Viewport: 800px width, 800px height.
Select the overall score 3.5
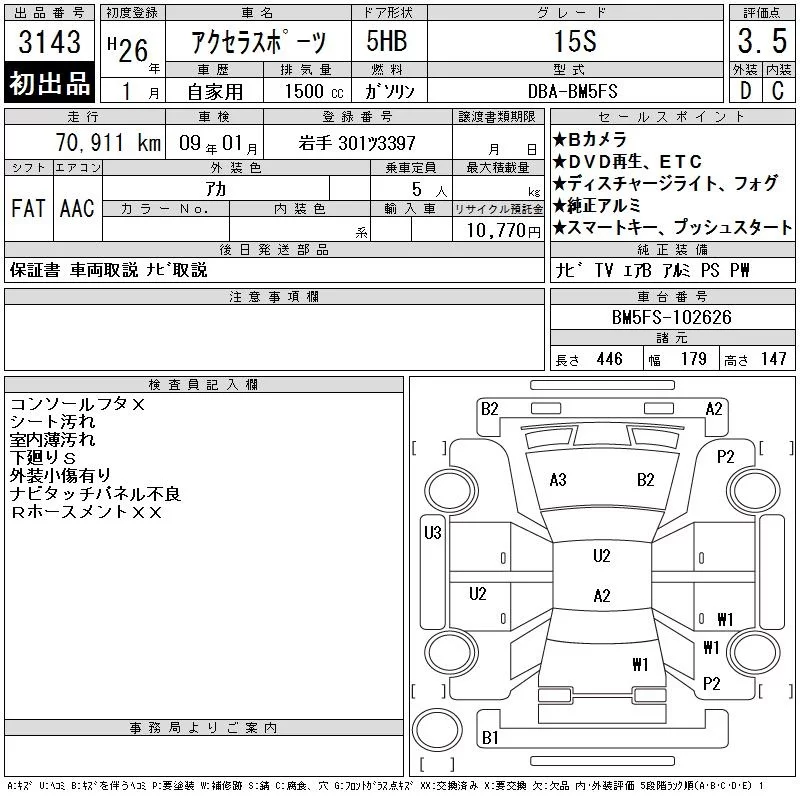pos(761,43)
